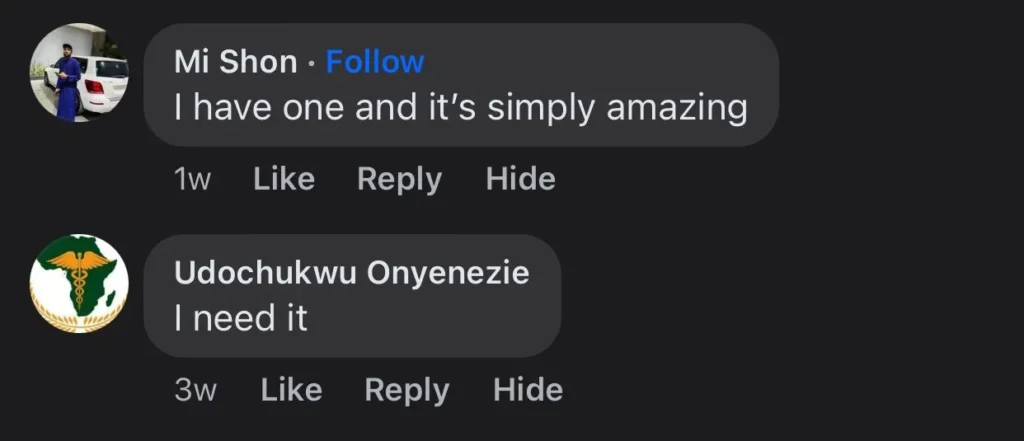
Task: Open Mi Shon's profile picture
Action: coord(80,73)
